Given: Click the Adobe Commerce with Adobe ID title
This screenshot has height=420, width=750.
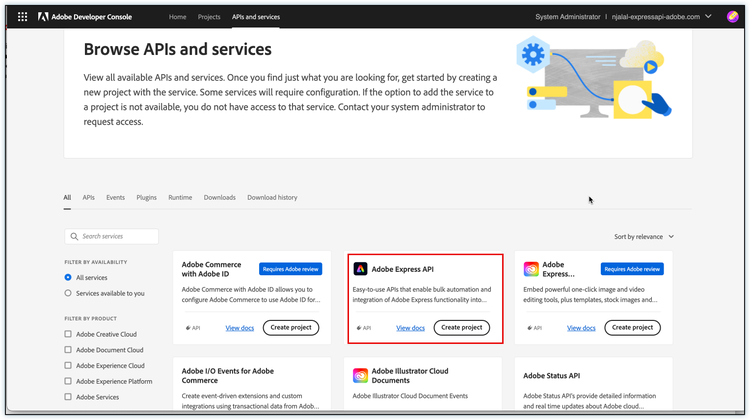Looking at the screenshot, I should pyautogui.click(x=211, y=269).
